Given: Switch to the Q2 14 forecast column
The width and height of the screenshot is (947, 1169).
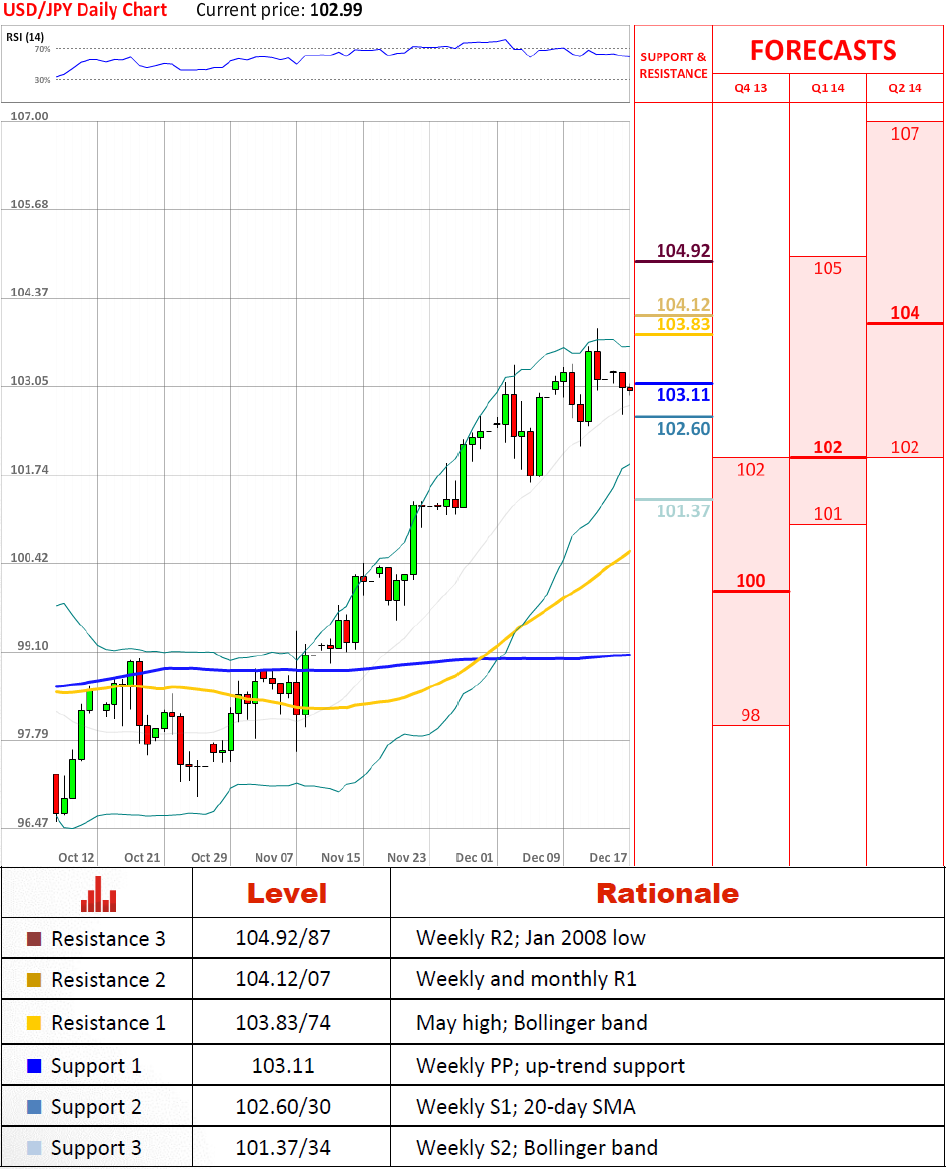Looking at the screenshot, I should tap(905, 88).
